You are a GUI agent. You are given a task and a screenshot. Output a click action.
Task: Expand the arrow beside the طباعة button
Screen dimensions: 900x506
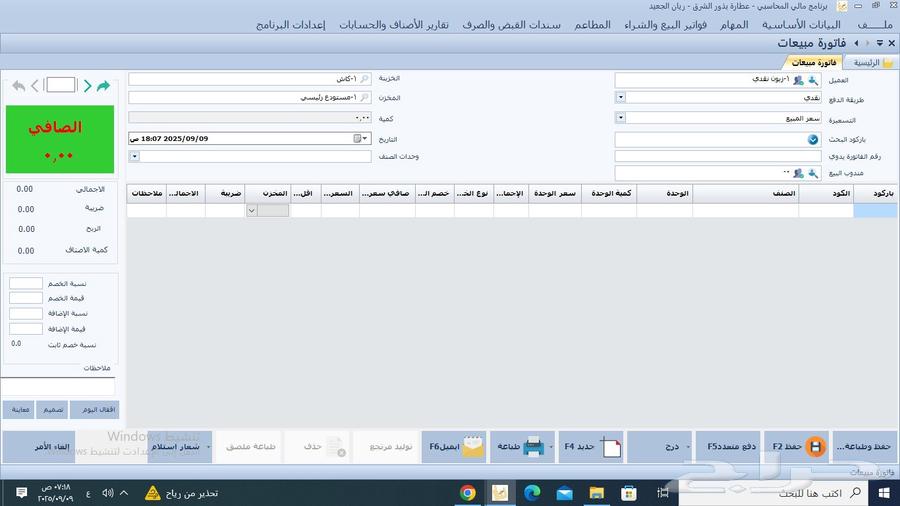551,446
